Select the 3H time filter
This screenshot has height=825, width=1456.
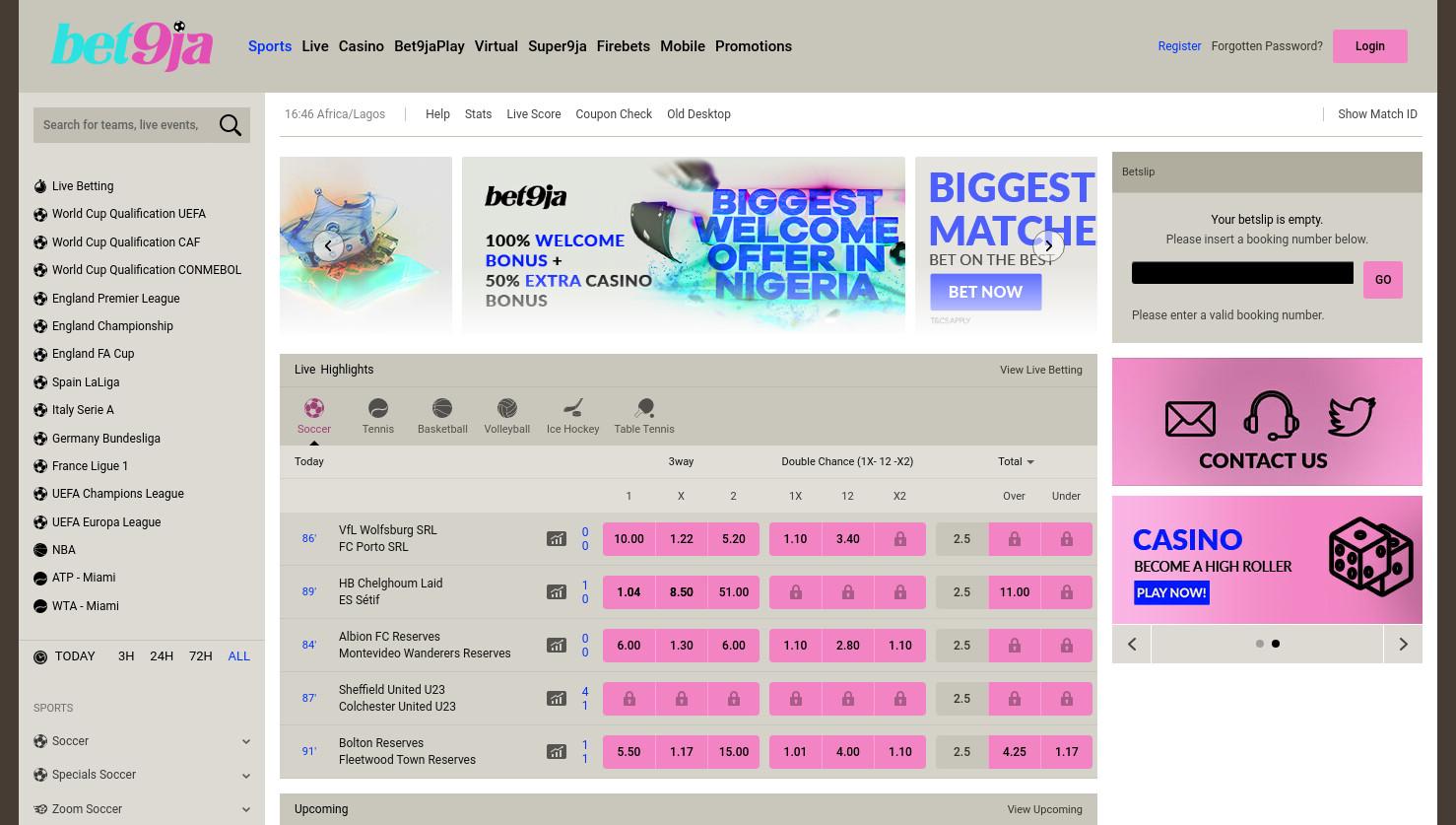pos(126,656)
